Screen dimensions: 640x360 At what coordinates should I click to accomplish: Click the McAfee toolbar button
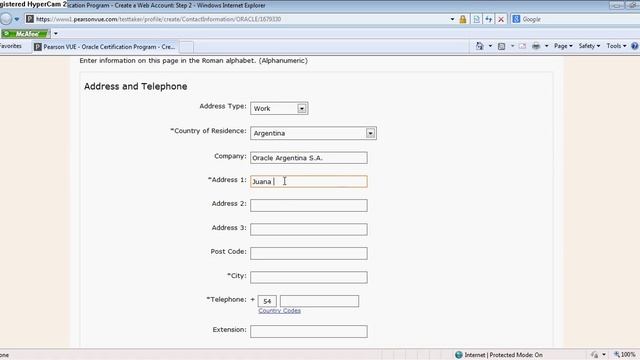click(x=25, y=33)
